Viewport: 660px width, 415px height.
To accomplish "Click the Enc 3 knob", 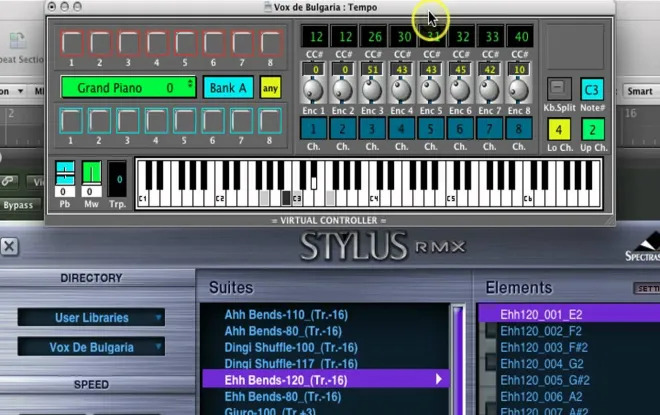I will tap(372, 90).
